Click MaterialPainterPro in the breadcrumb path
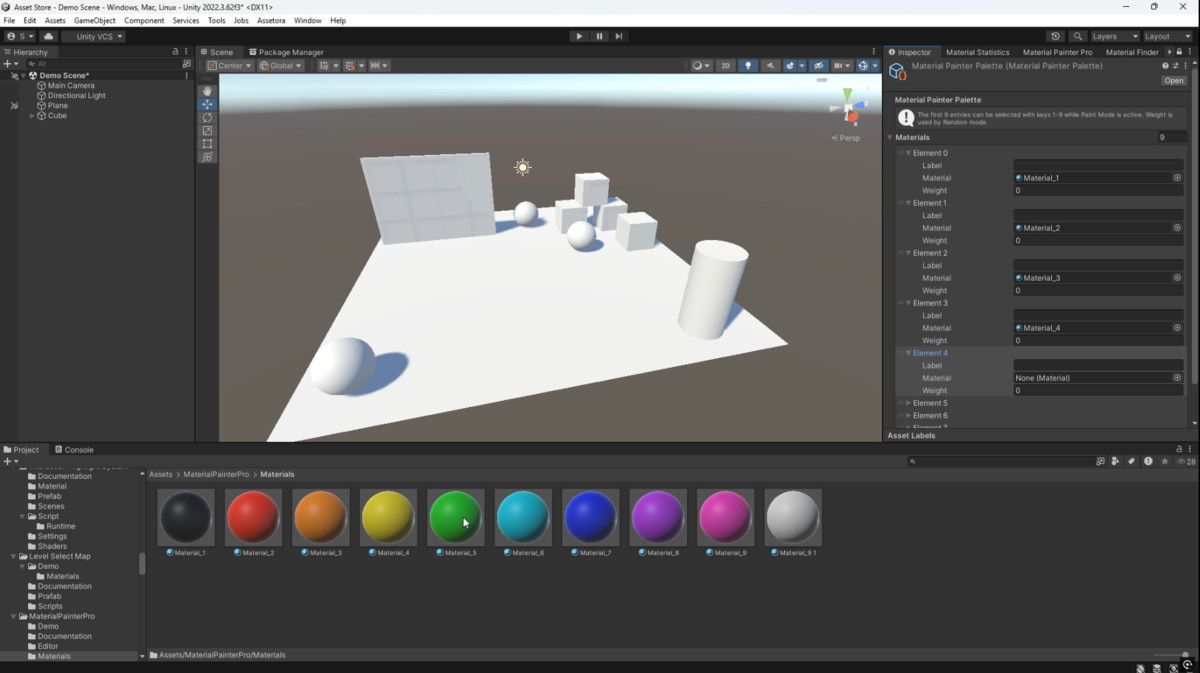The width and height of the screenshot is (1200, 673). coord(216,474)
